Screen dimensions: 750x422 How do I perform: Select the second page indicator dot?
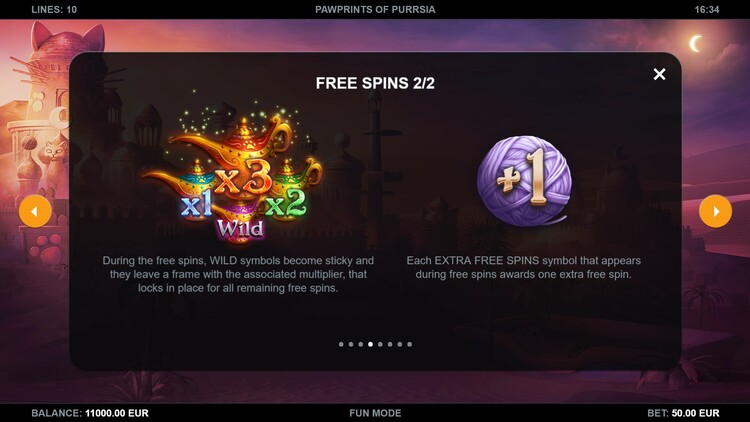(x=351, y=344)
